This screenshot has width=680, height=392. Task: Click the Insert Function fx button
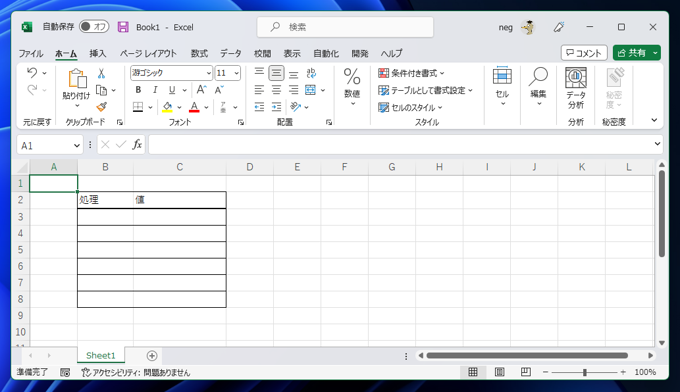pyautogui.click(x=137, y=144)
